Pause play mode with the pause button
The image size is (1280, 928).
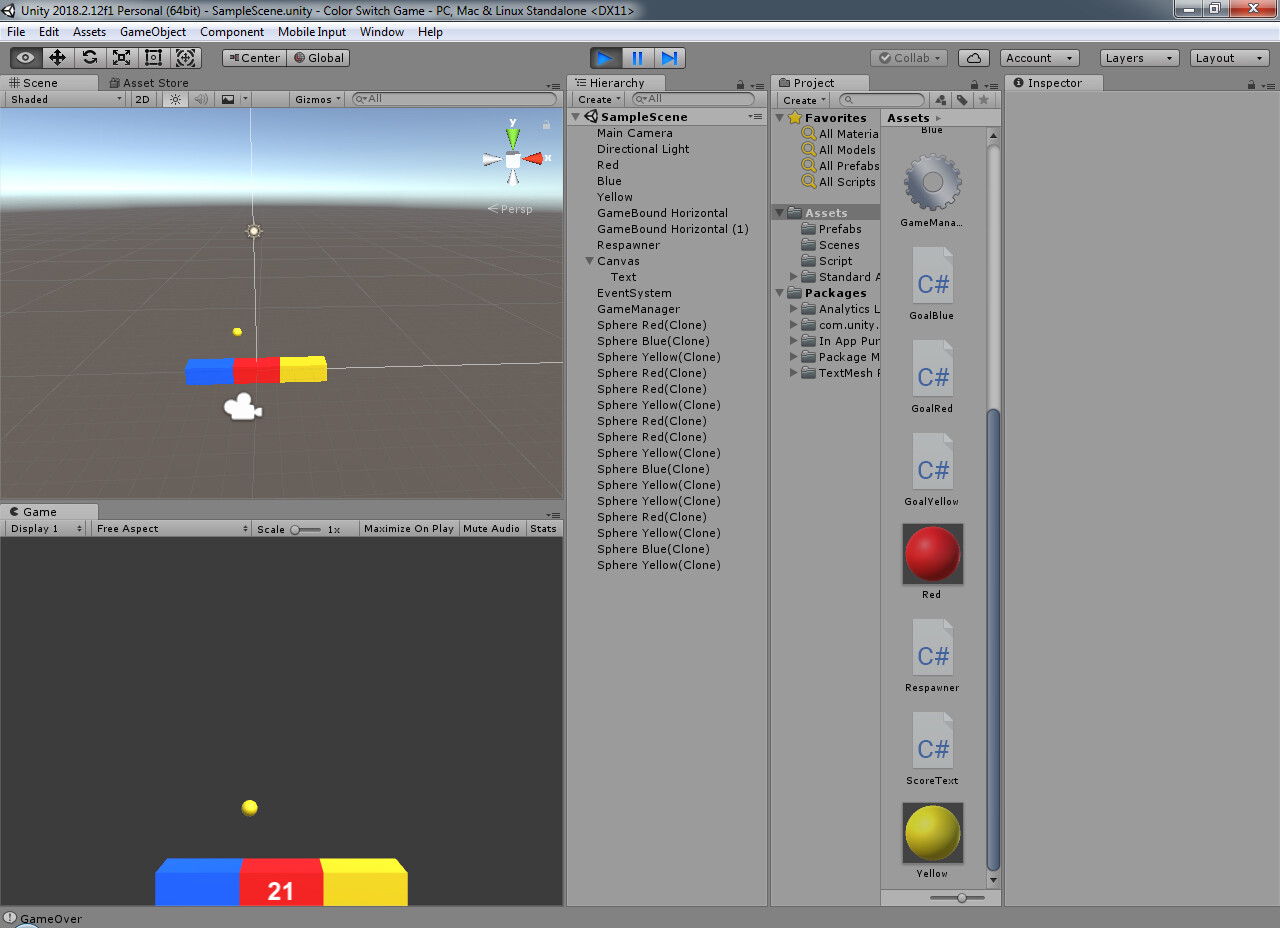click(637, 57)
